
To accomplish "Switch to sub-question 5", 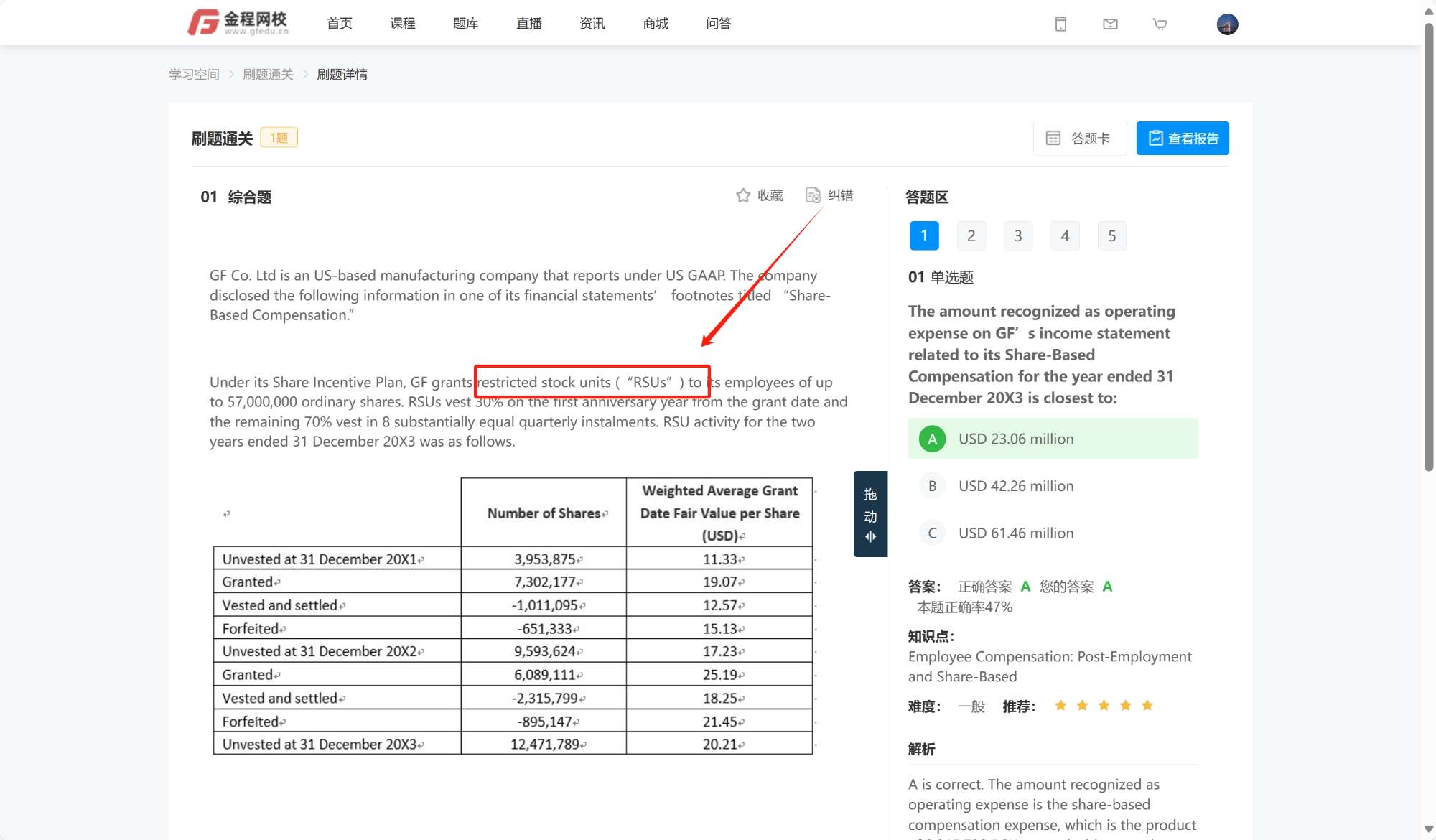I will click(1111, 236).
